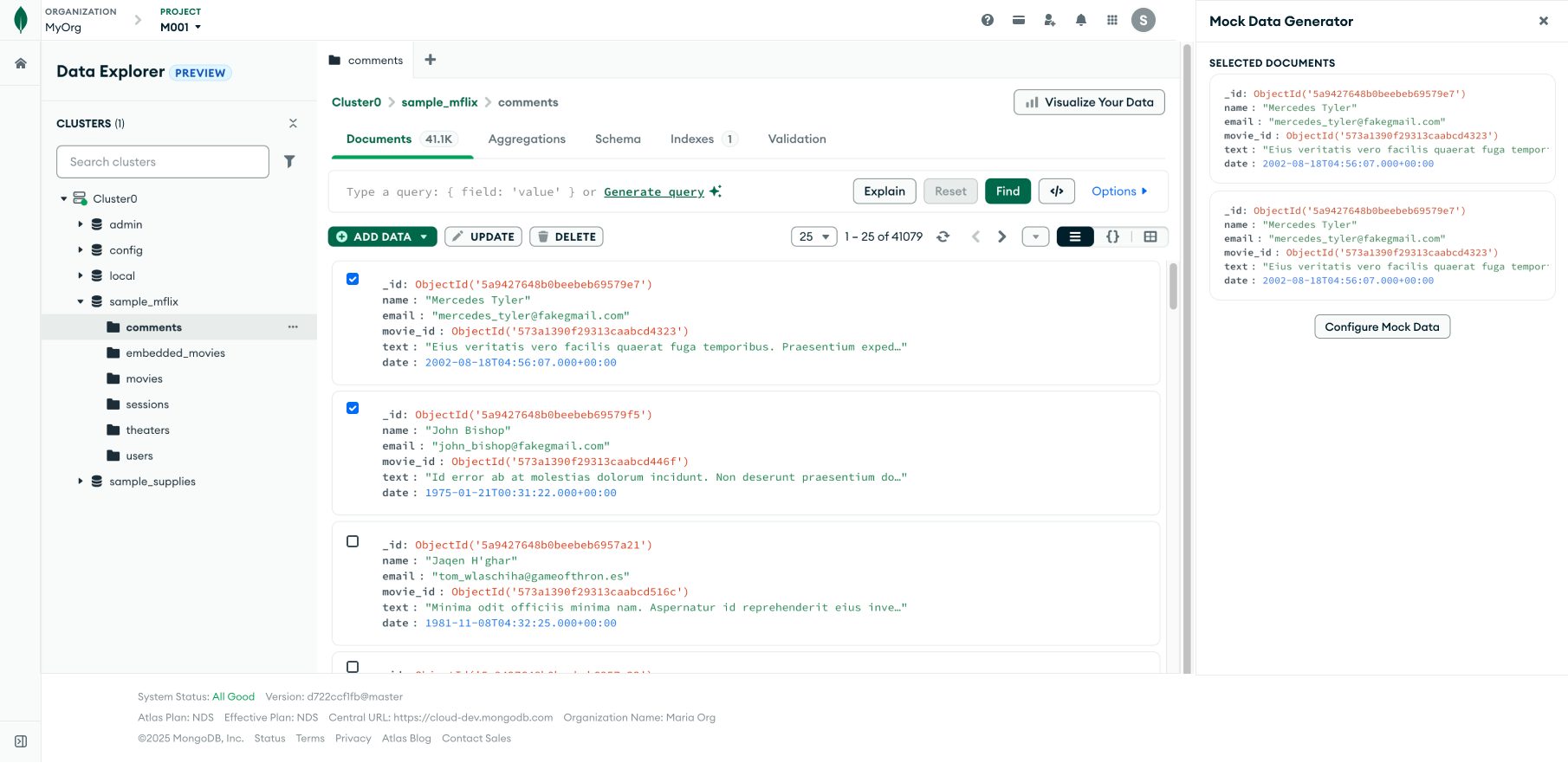This screenshot has height=763, width=1568.
Task: Click the billing card icon in header
Action: (1019, 20)
